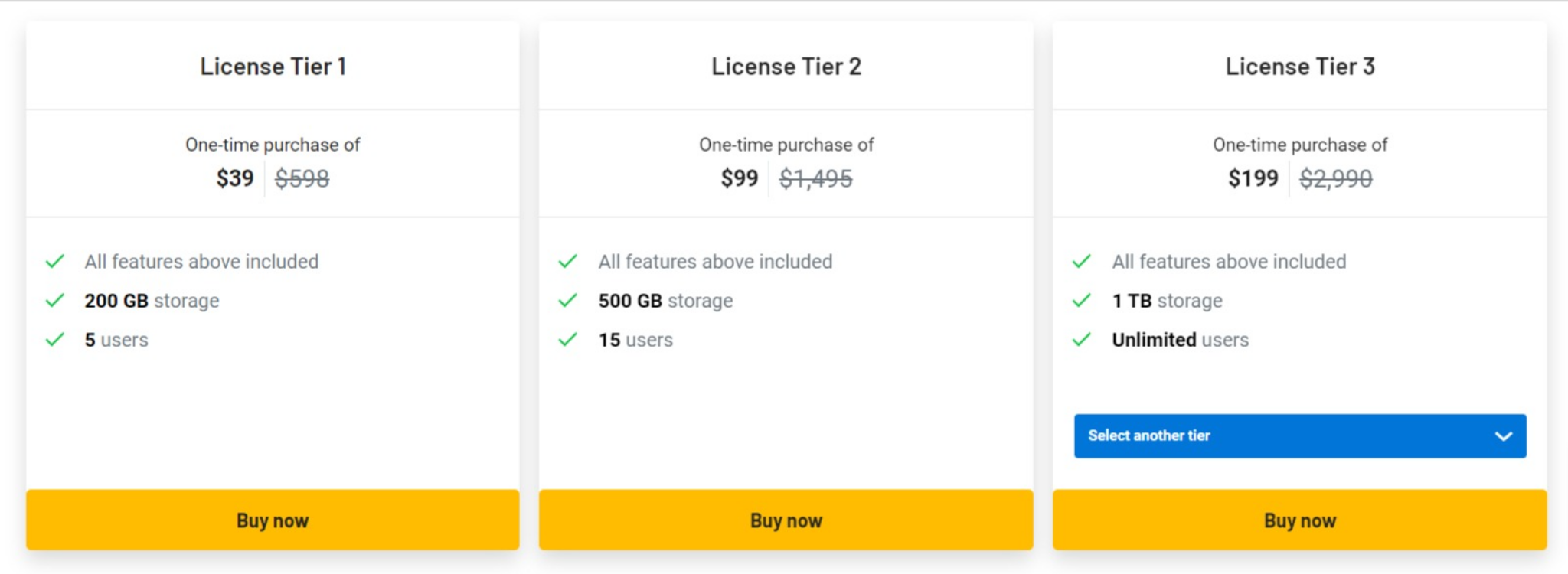
Task: Click the $199 price in Tier 3
Action: click(x=1253, y=178)
